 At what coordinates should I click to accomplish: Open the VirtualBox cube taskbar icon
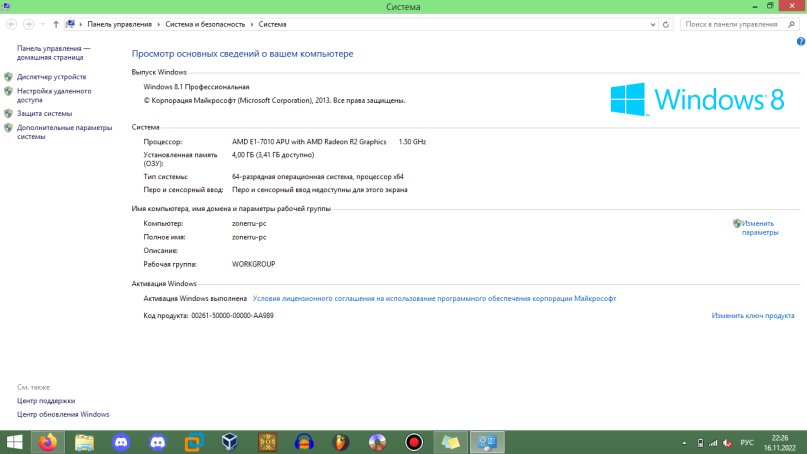click(230, 442)
